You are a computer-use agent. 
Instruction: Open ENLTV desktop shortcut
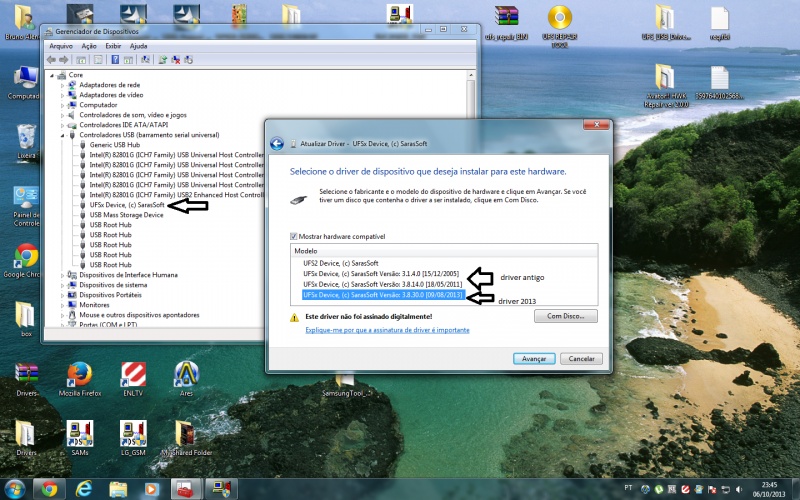133,379
